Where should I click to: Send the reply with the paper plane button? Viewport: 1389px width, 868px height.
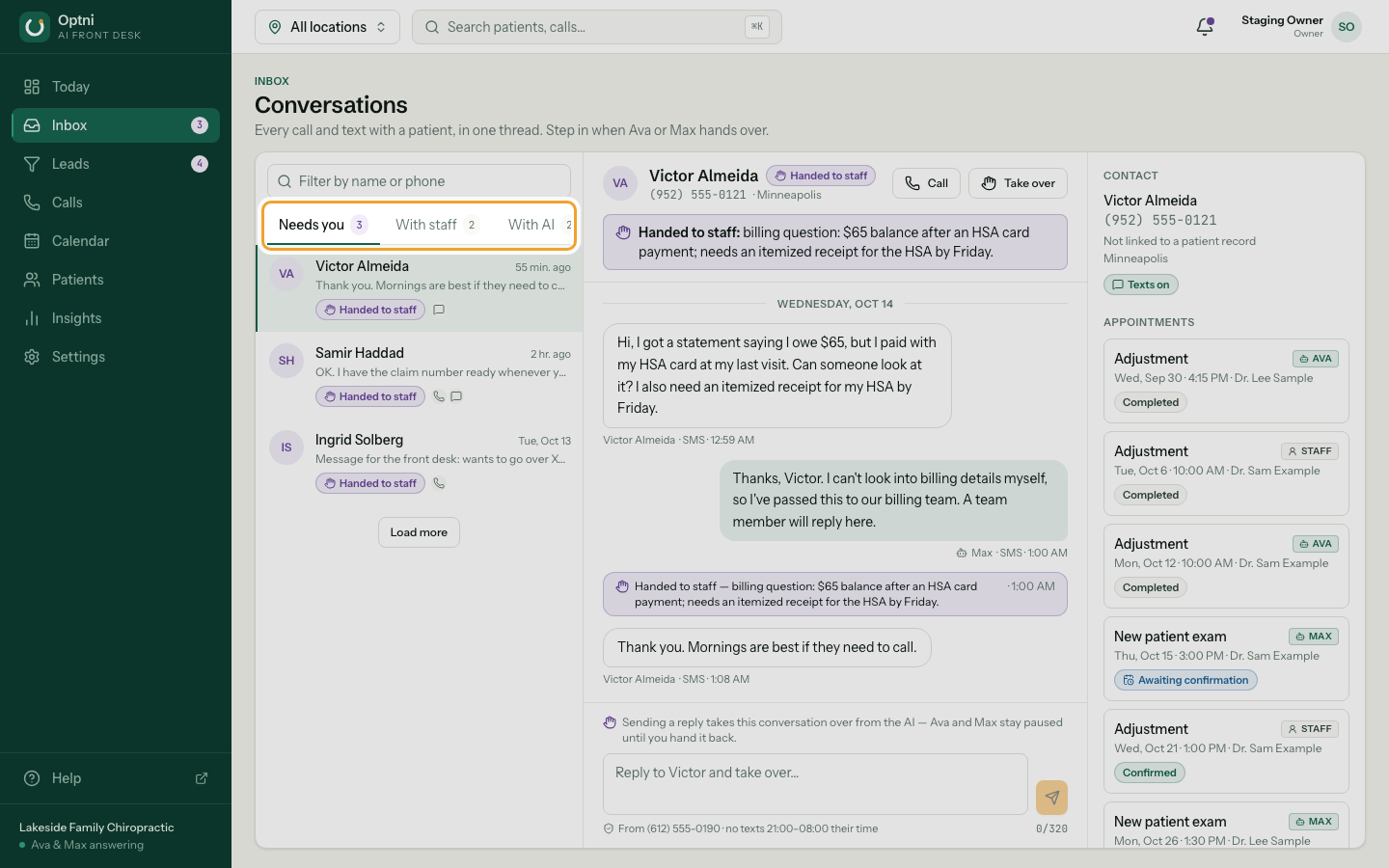click(x=1051, y=798)
